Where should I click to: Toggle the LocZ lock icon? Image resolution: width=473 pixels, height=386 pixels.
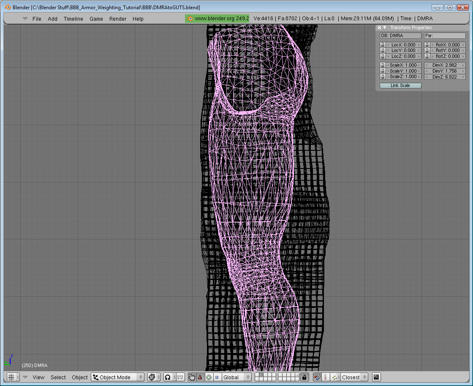coord(382,56)
